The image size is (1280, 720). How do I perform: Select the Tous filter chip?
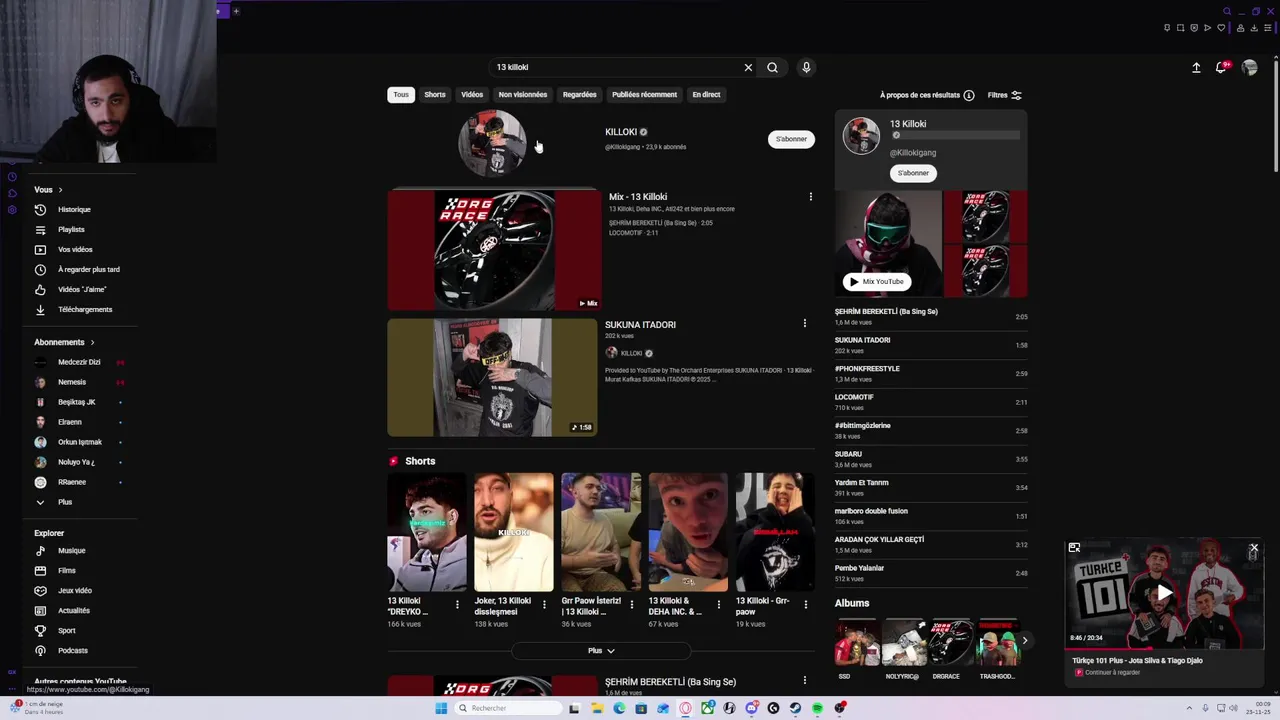[401, 95]
